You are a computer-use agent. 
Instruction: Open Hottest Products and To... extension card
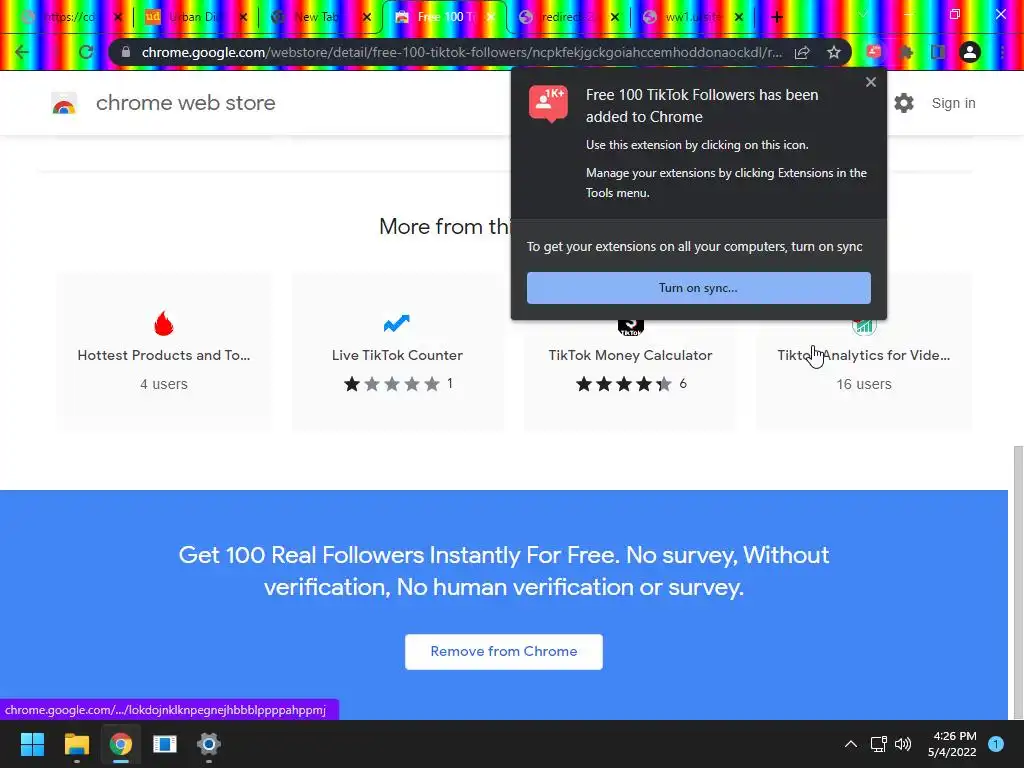tap(164, 351)
